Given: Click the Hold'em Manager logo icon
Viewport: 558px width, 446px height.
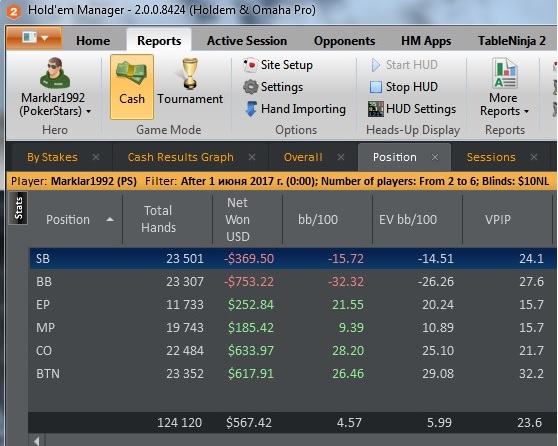Looking at the screenshot, I should [14, 11].
